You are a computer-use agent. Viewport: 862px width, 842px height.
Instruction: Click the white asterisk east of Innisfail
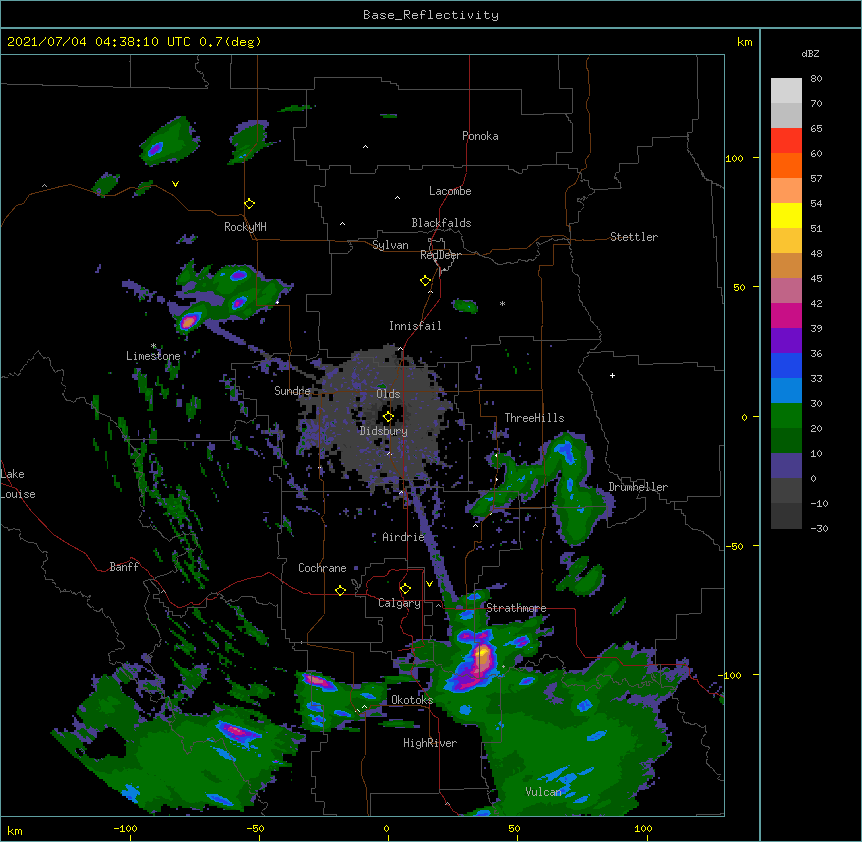tap(502, 303)
